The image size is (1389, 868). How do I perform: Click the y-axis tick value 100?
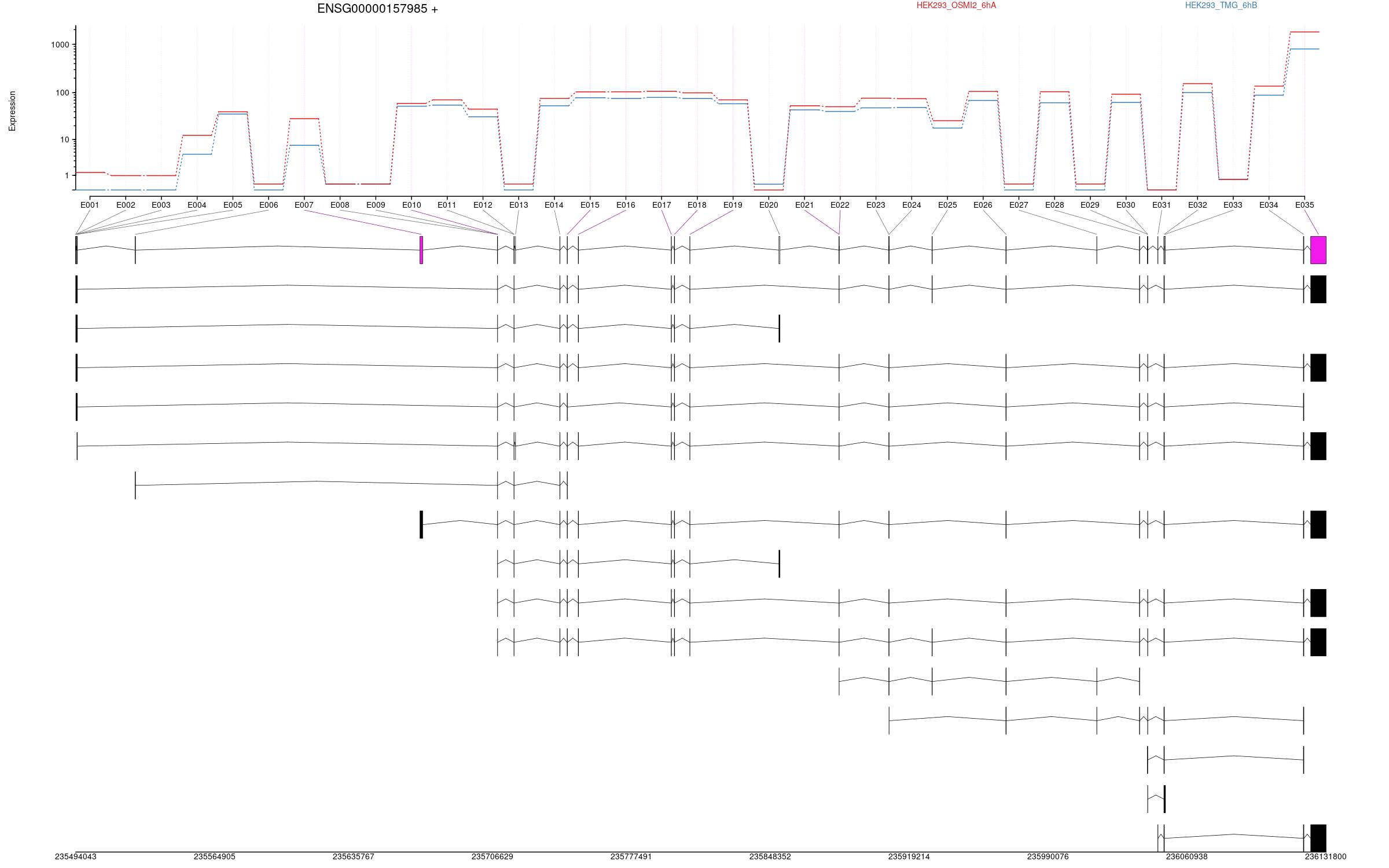pyautogui.click(x=63, y=93)
